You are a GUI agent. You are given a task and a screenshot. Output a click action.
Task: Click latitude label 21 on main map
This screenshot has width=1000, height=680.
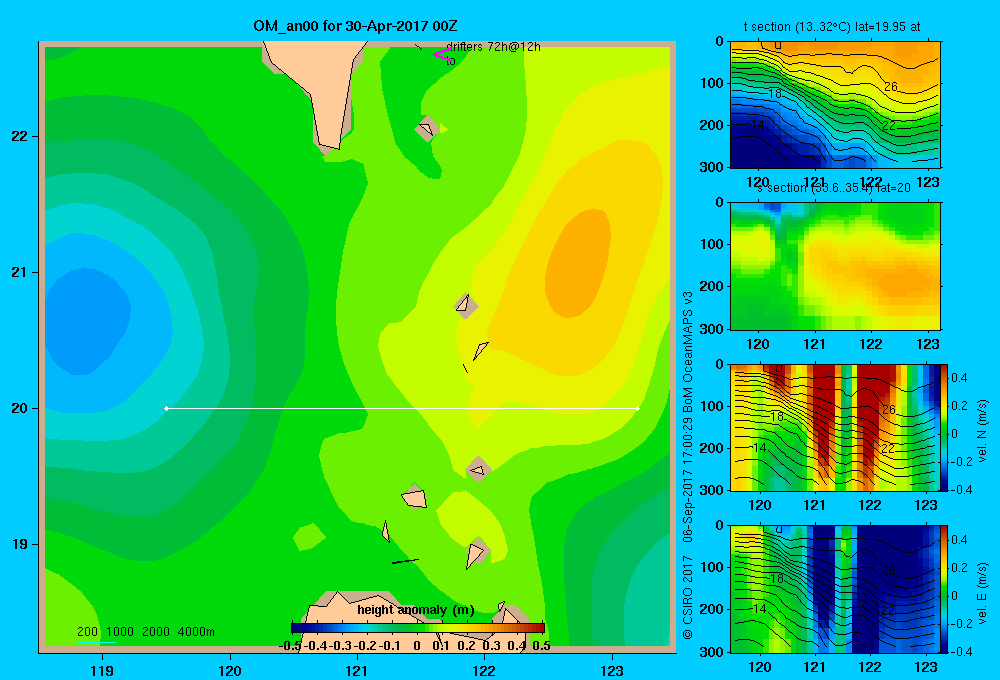(x=19, y=272)
